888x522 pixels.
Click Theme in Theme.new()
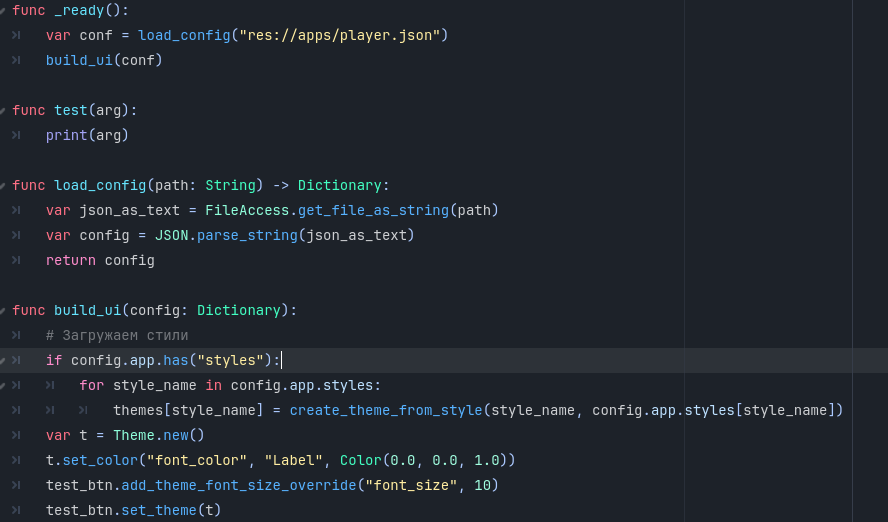(x=134, y=435)
